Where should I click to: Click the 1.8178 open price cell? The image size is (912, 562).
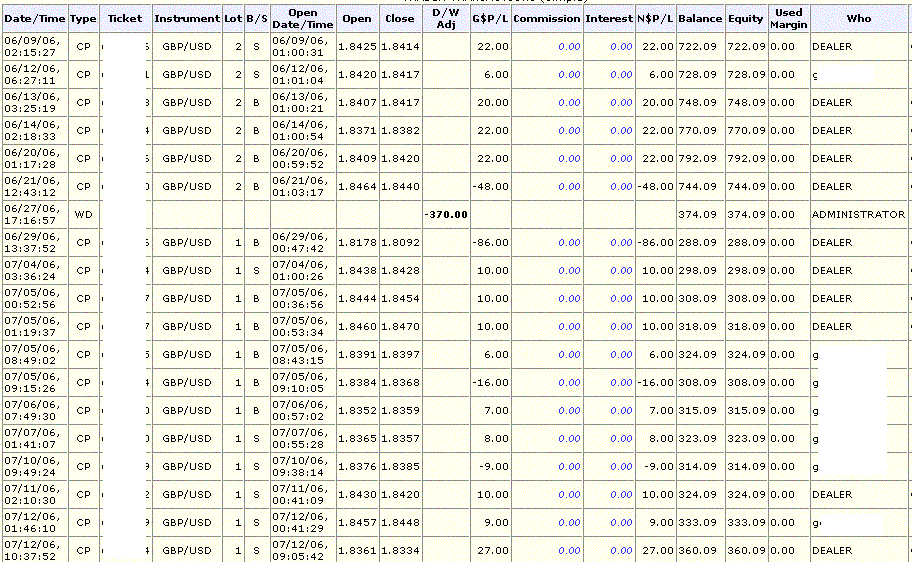tap(356, 242)
